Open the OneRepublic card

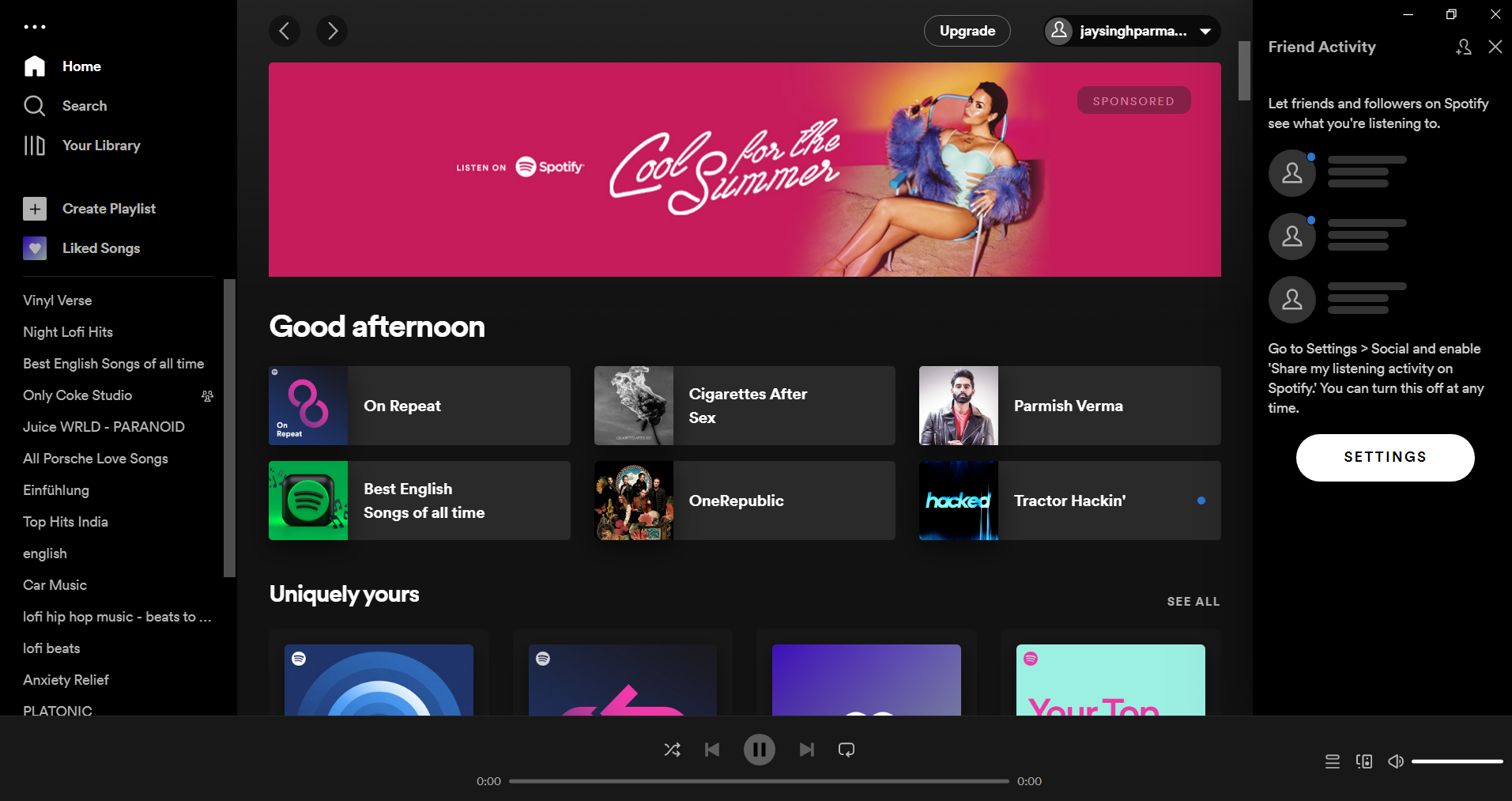point(745,501)
